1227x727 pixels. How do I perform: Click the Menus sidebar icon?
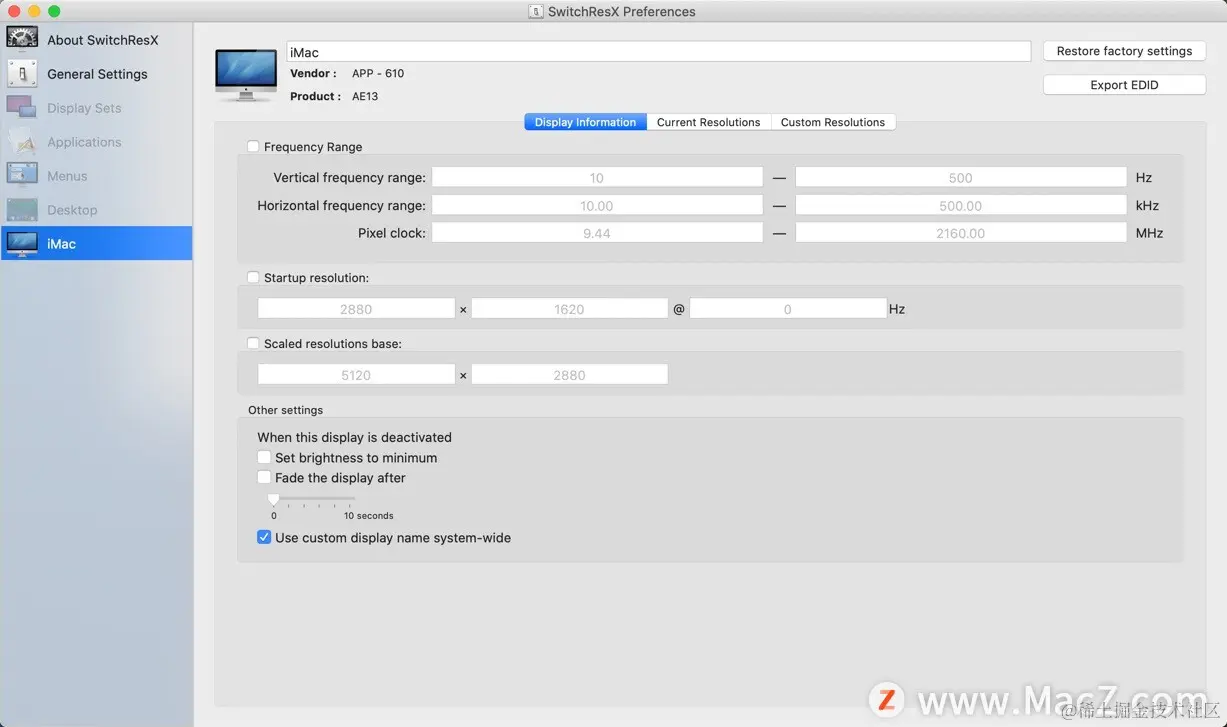coord(22,175)
